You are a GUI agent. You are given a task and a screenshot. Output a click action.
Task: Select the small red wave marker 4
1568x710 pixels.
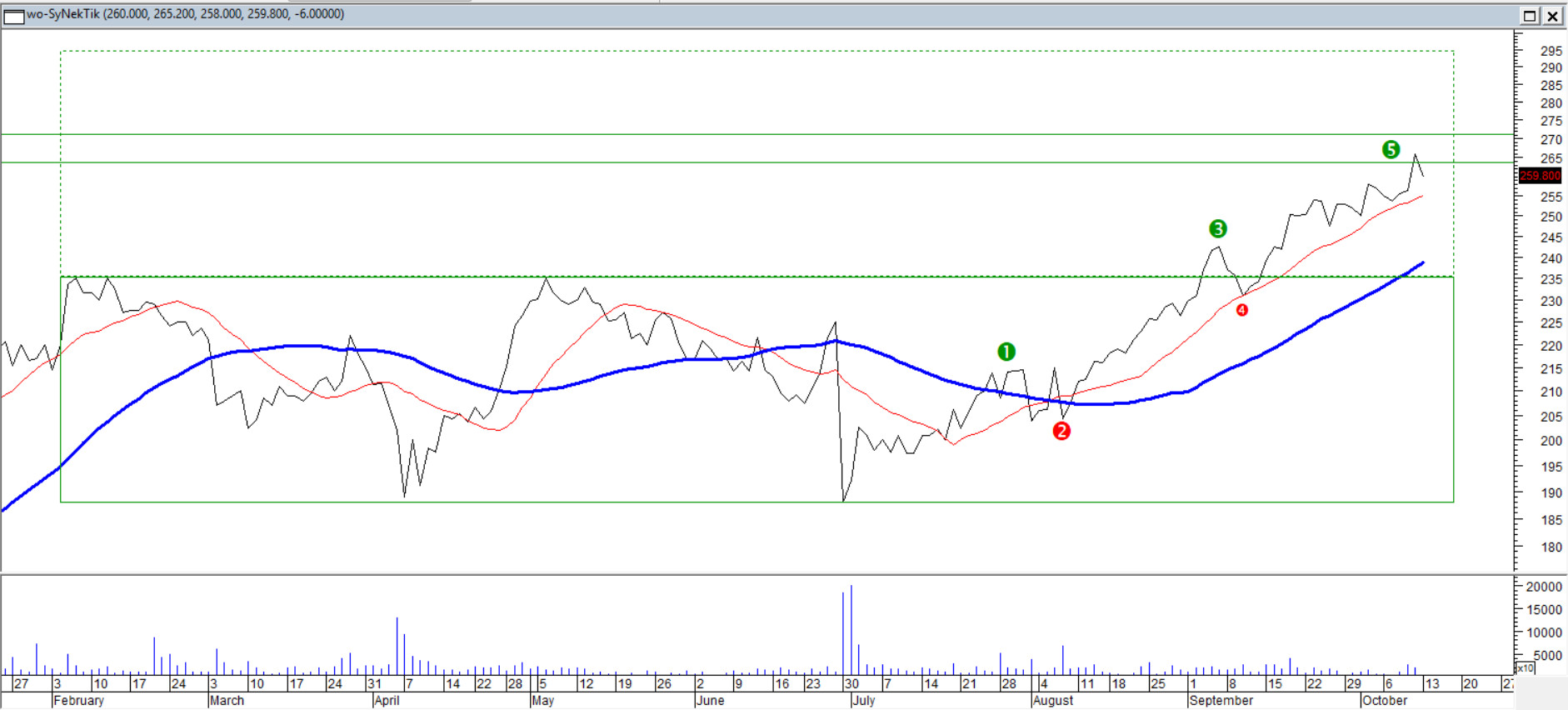(x=1241, y=310)
